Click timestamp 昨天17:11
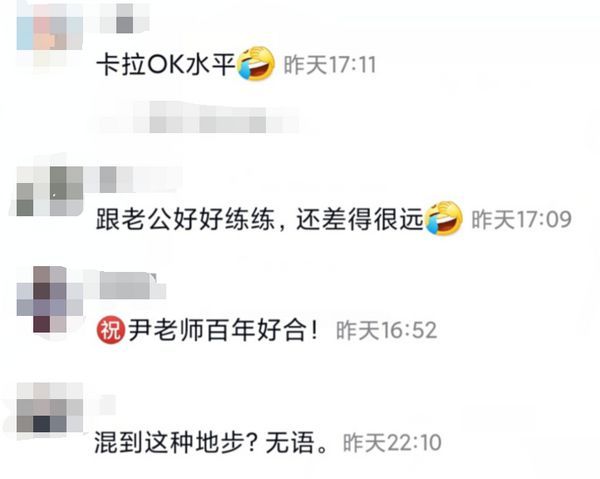Screen dimensions: 600x479 330,65
